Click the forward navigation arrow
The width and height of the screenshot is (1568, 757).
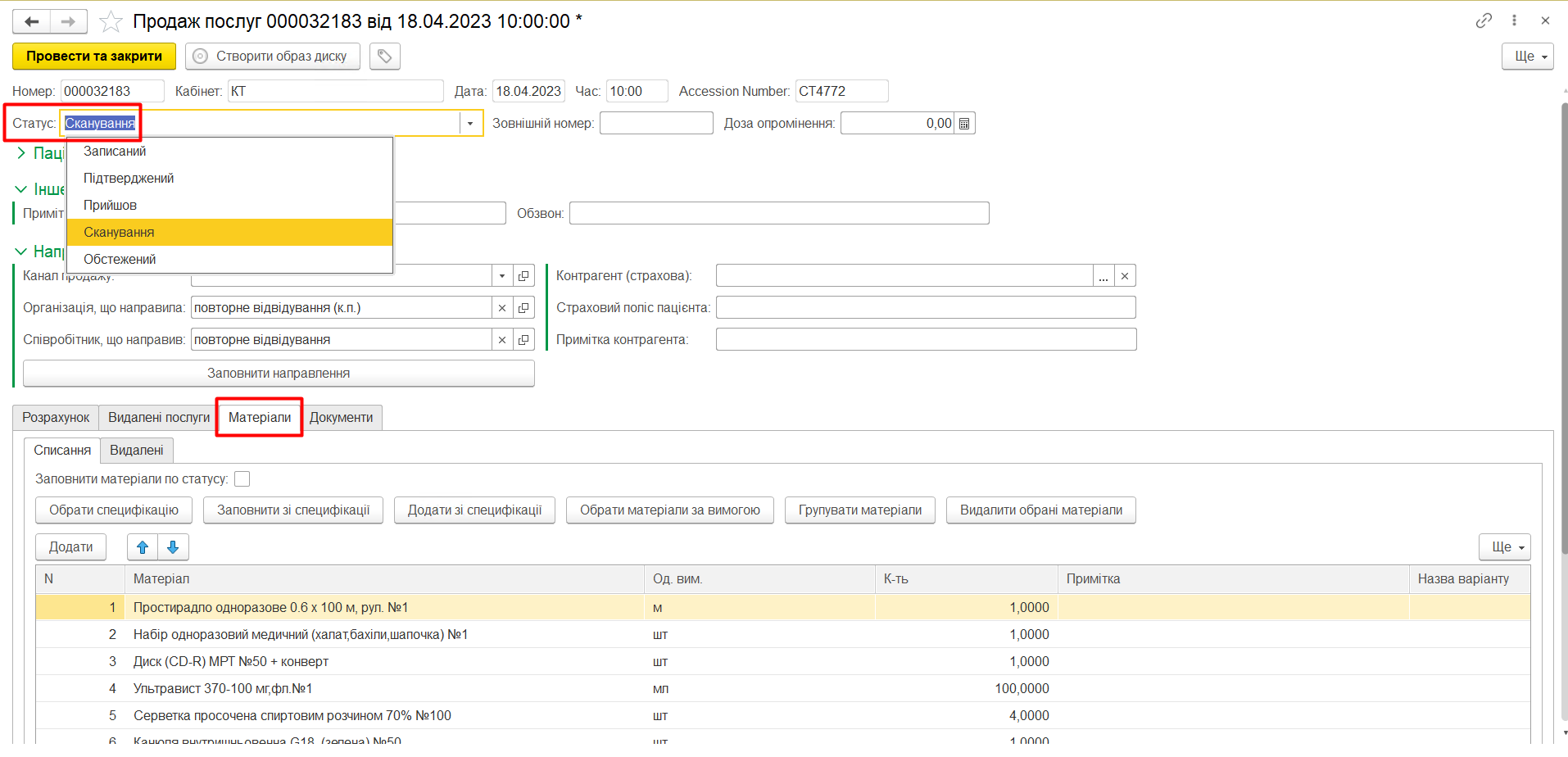point(69,22)
